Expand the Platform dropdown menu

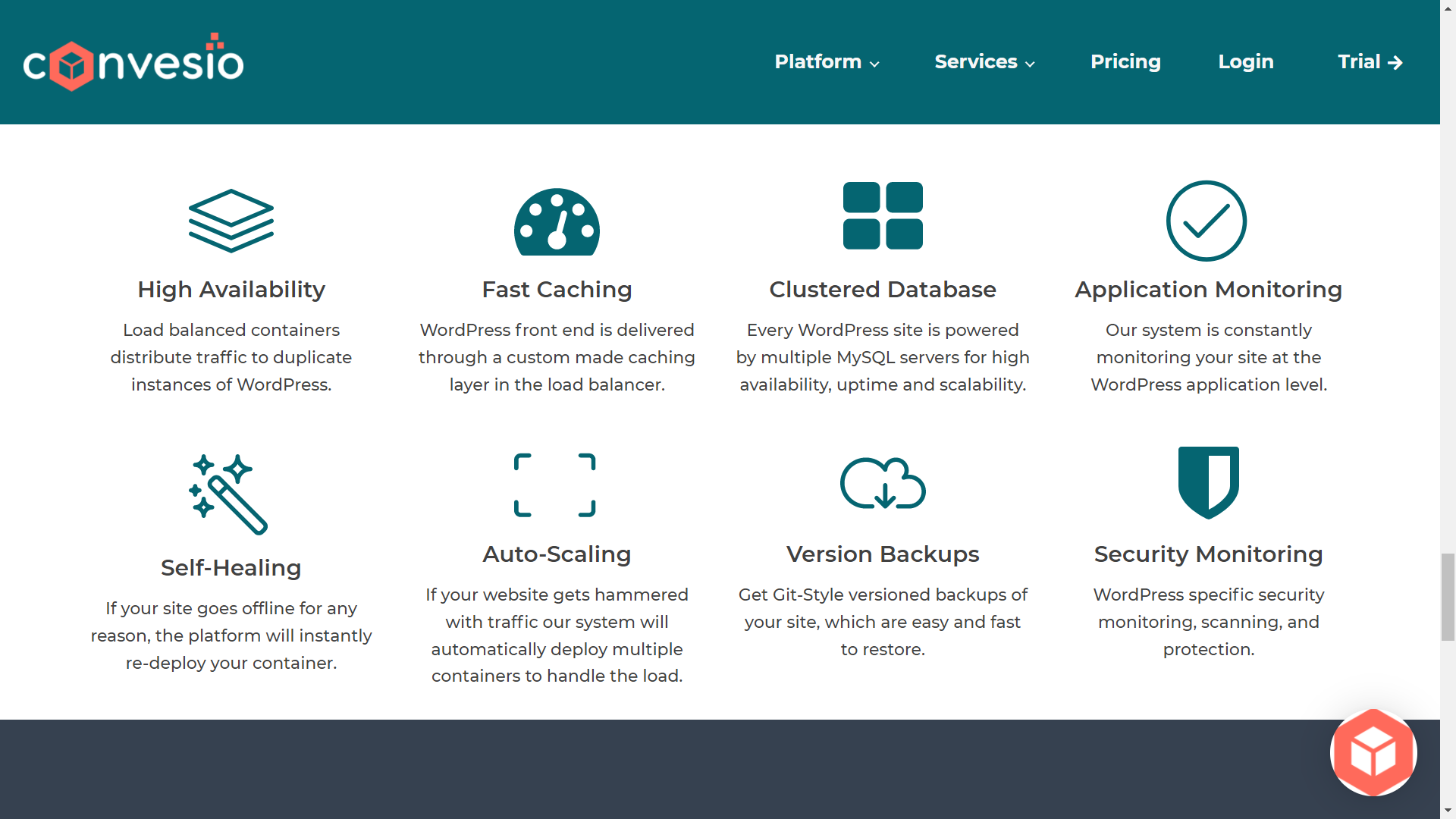817,62
